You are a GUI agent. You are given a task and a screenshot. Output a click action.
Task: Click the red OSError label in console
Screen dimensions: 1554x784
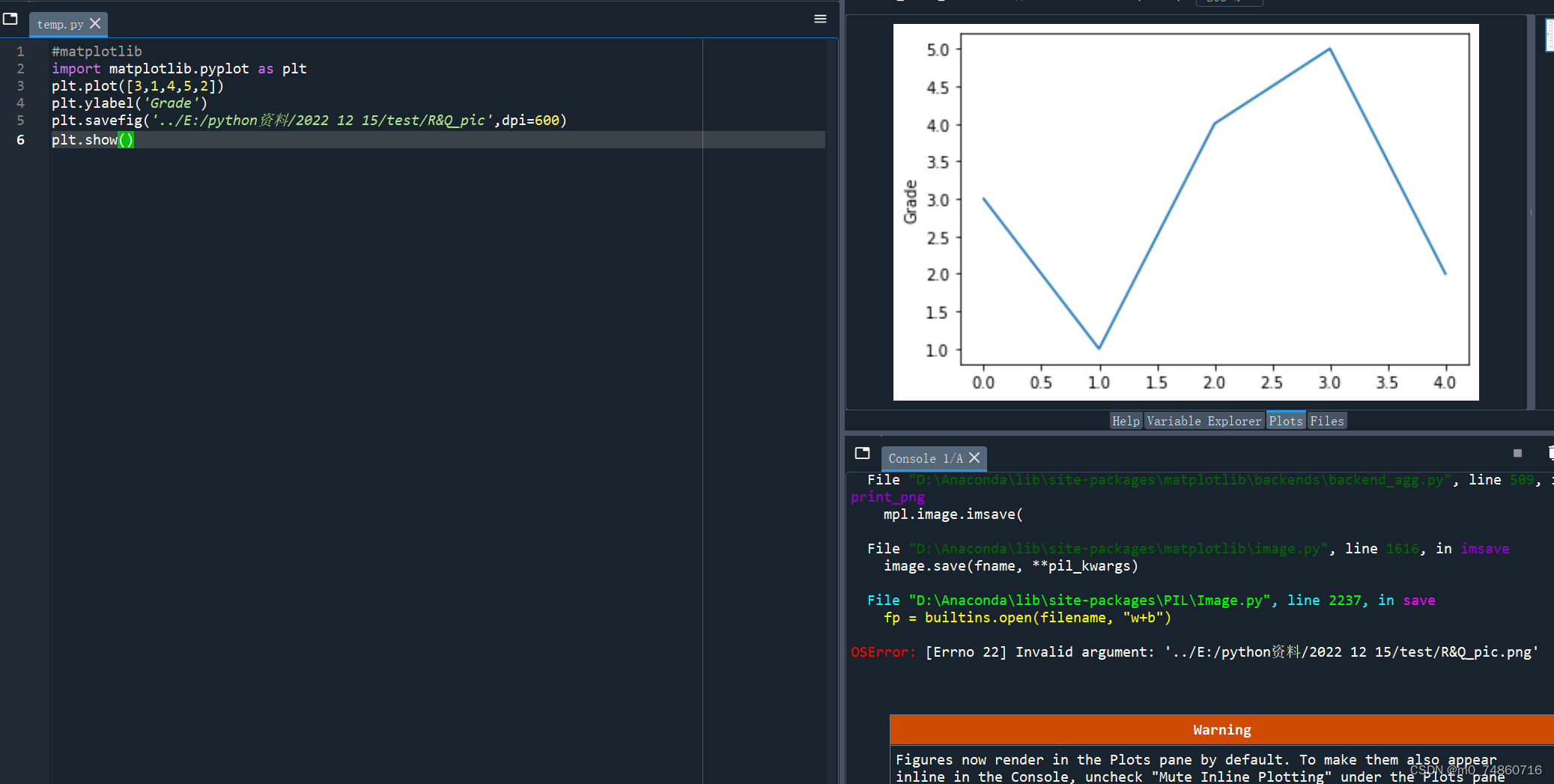pyautogui.click(x=883, y=651)
